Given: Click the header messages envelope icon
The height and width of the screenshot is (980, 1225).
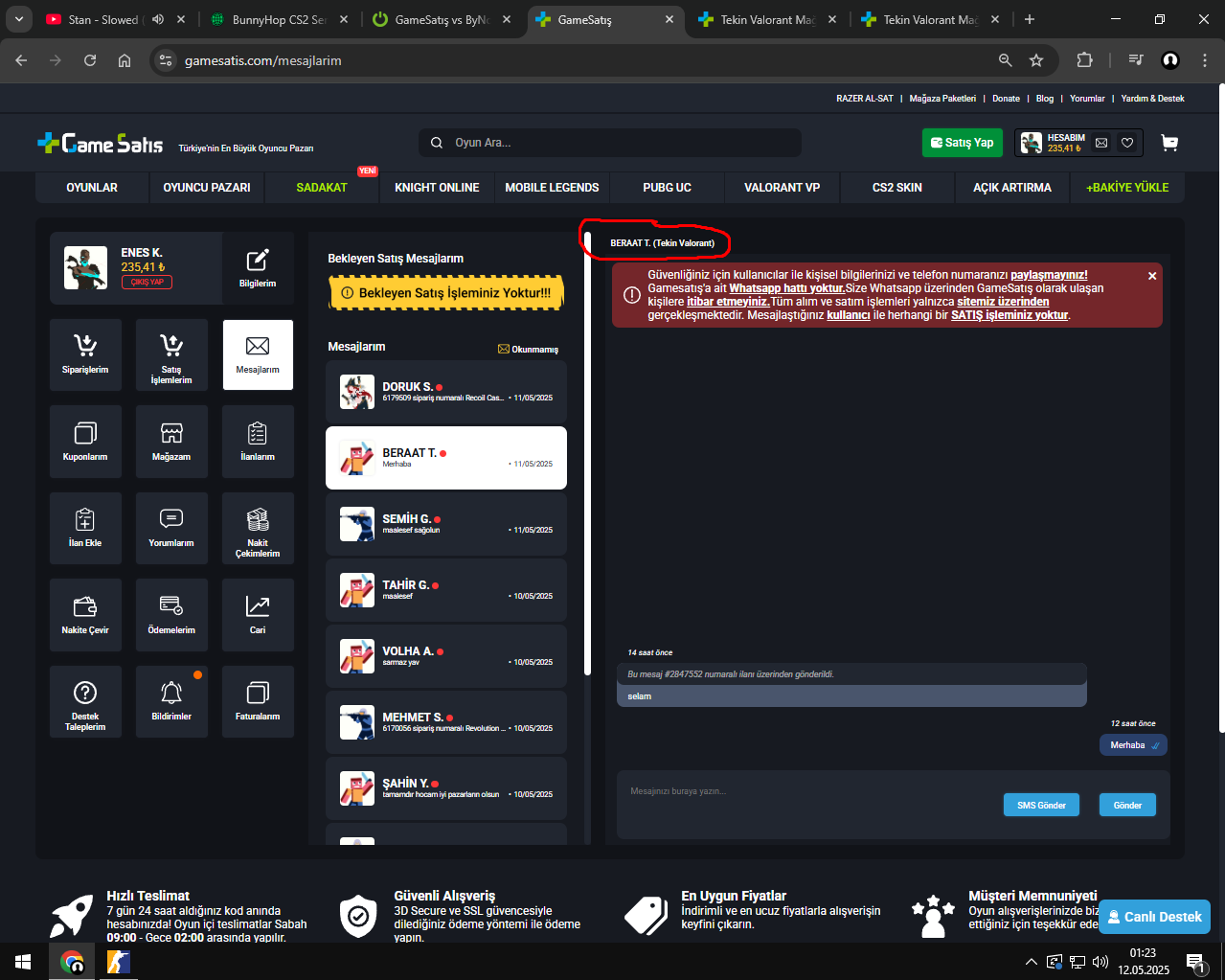Looking at the screenshot, I should pos(1101,143).
